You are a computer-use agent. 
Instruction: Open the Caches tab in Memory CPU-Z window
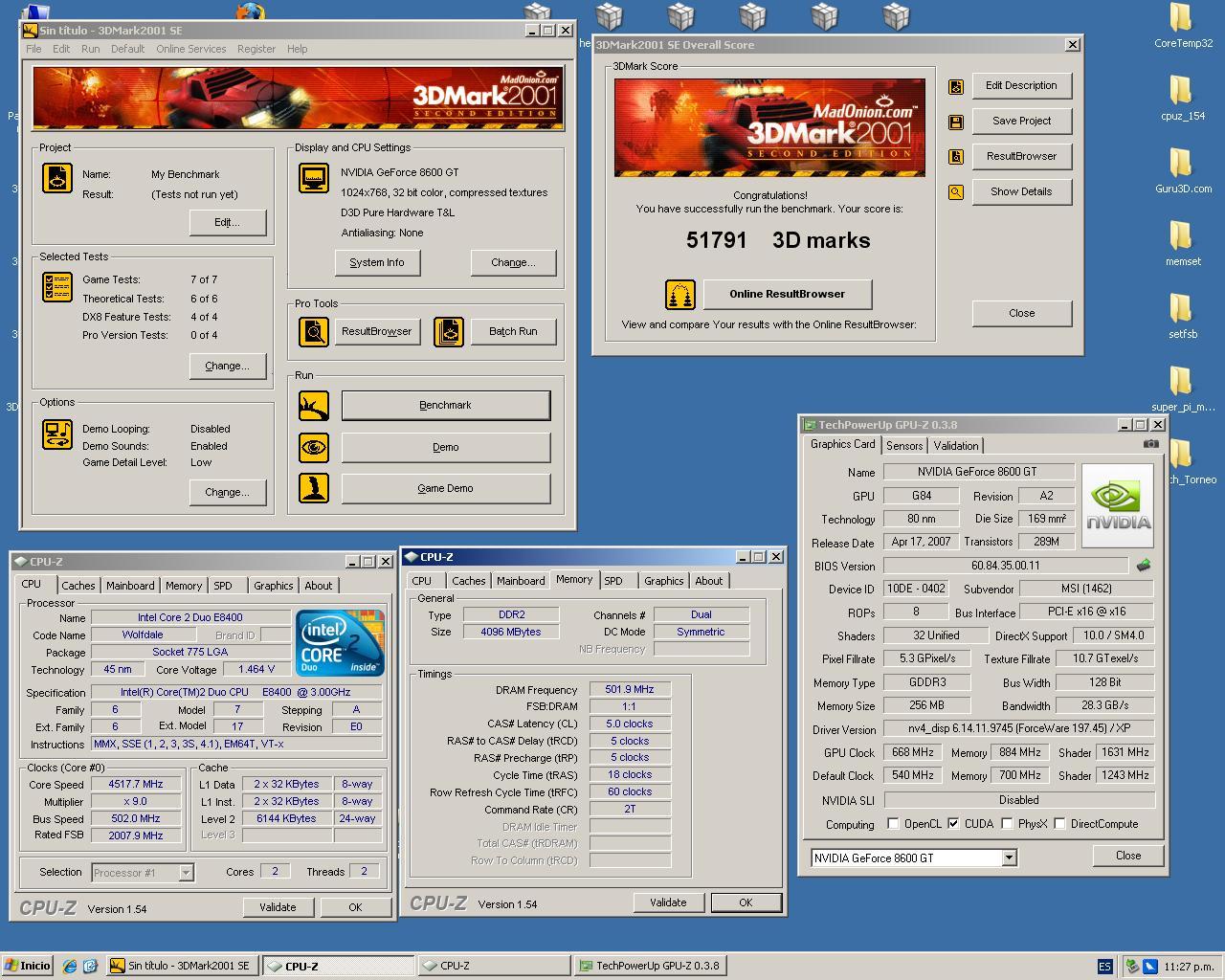tap(469, 581)
